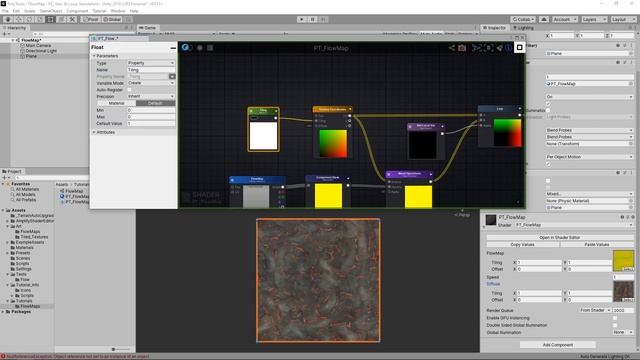Click the plus button in Project panel
Image resolution: width=640 pixels, height=360 pixels.
(4, 178)
